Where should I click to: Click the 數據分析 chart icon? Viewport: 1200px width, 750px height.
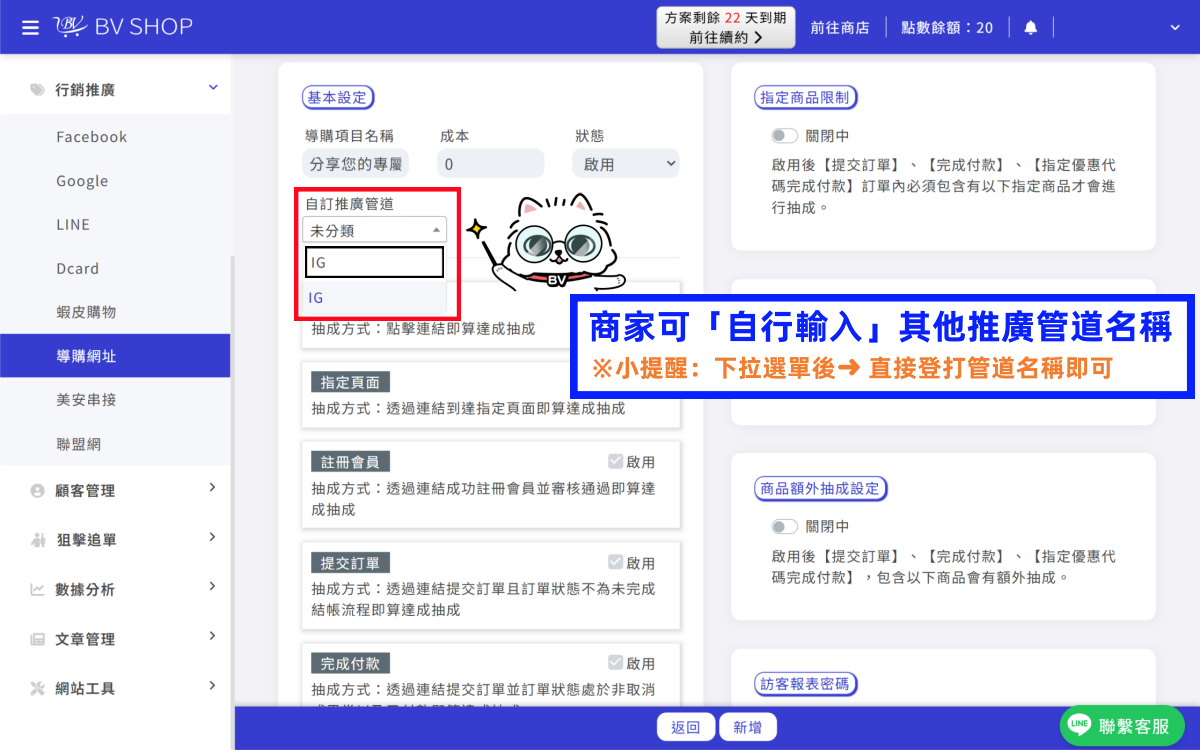[38, 589]
